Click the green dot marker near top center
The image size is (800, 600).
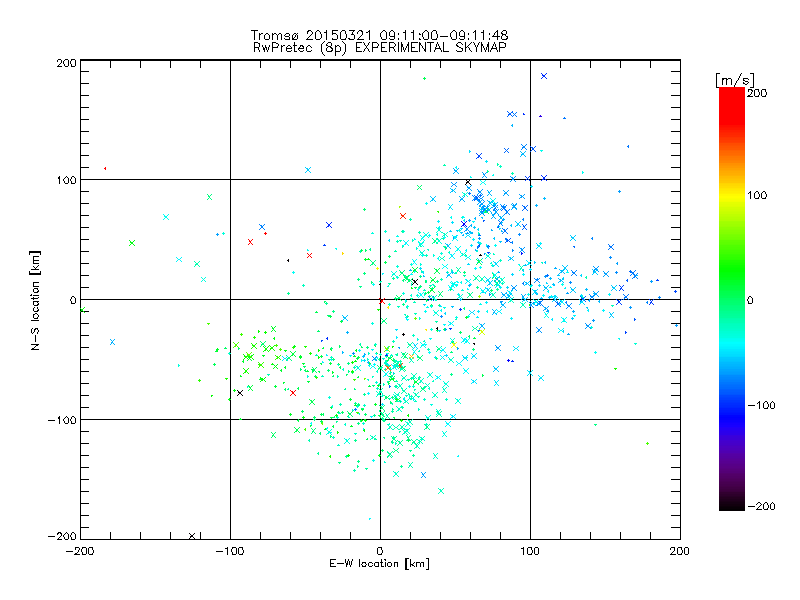tap(424, 79)
